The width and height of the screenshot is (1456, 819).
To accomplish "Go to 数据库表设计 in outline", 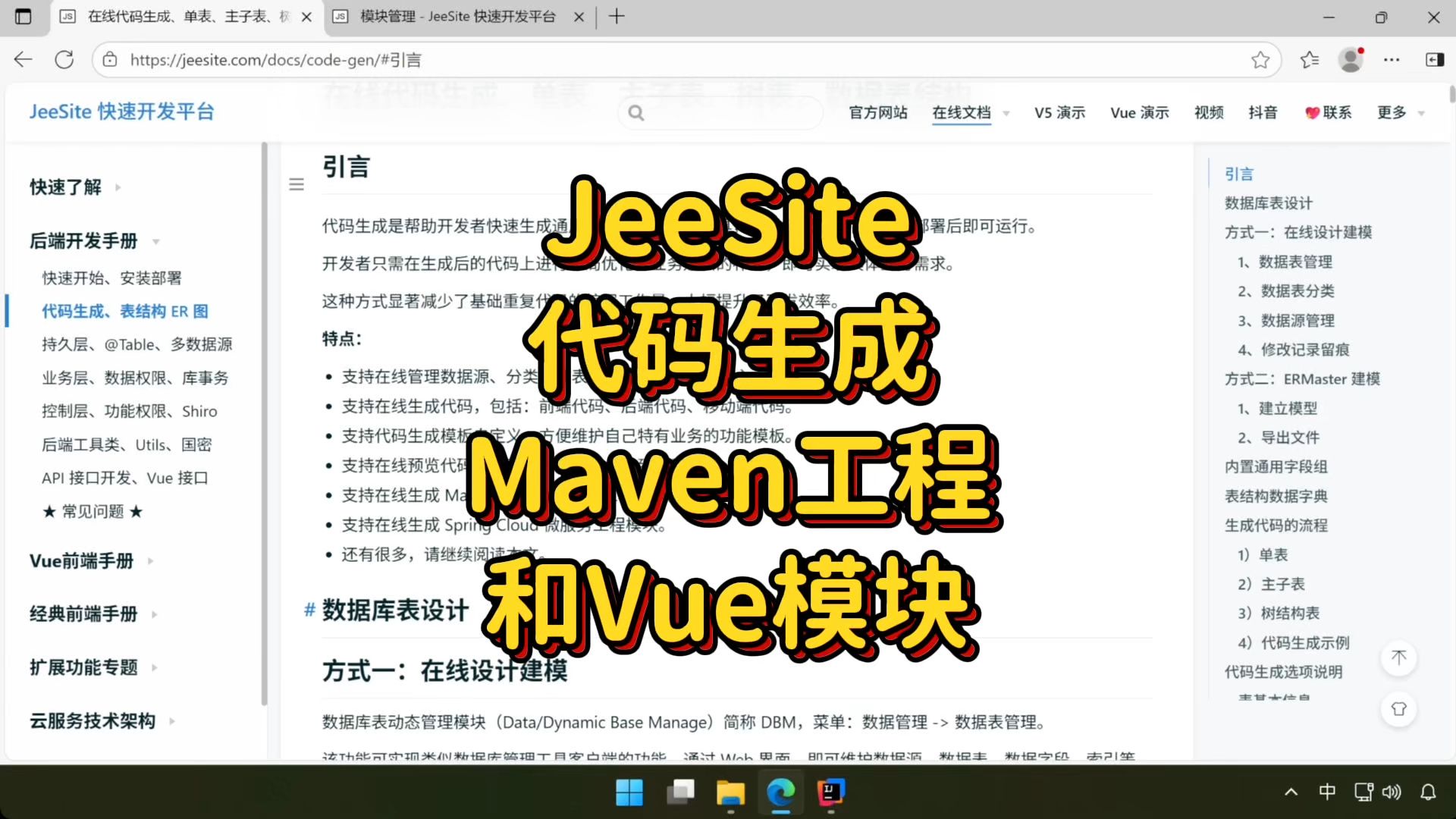I will [1268, 203].
